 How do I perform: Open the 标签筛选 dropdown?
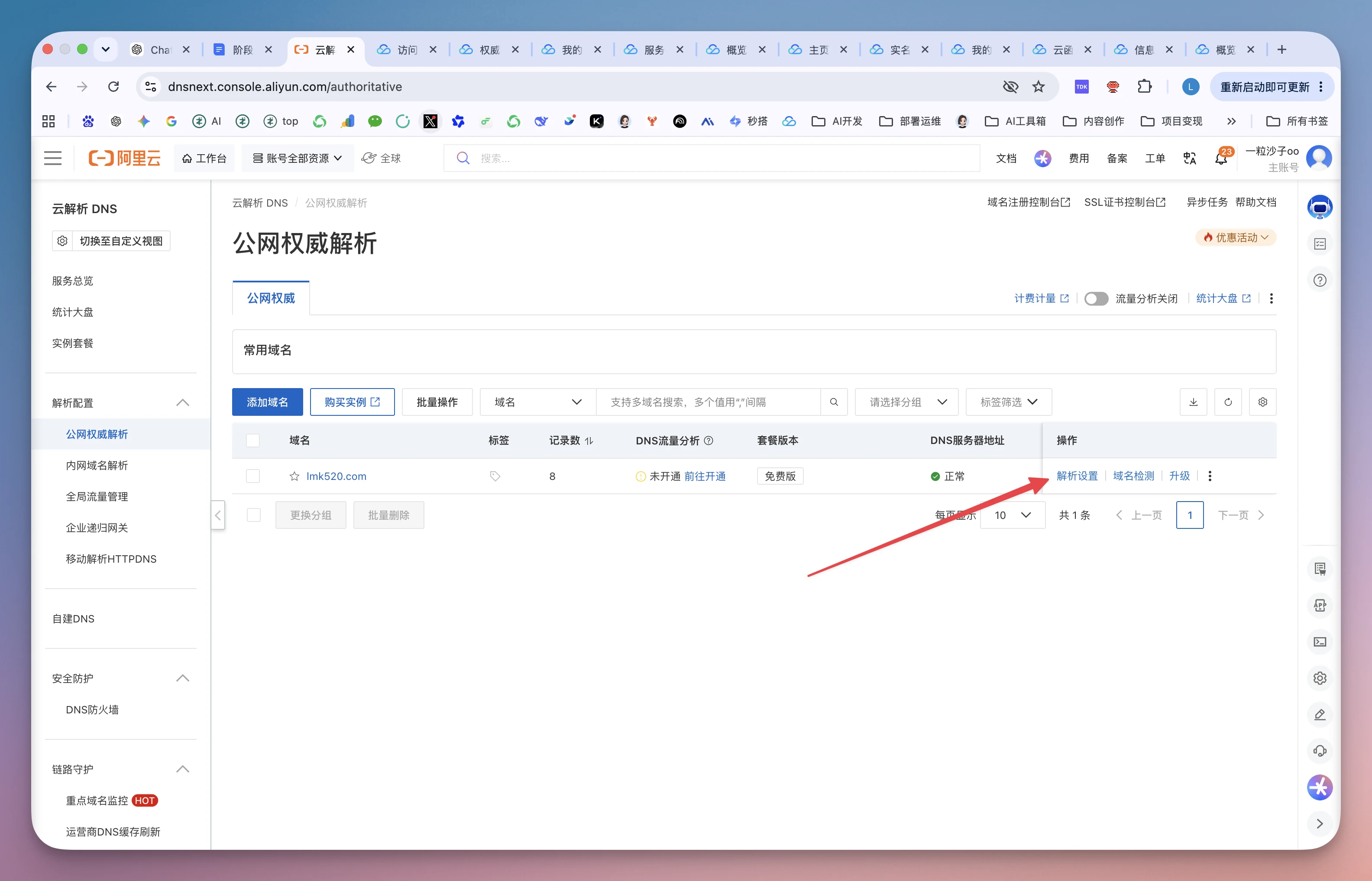coord(1009,402)
